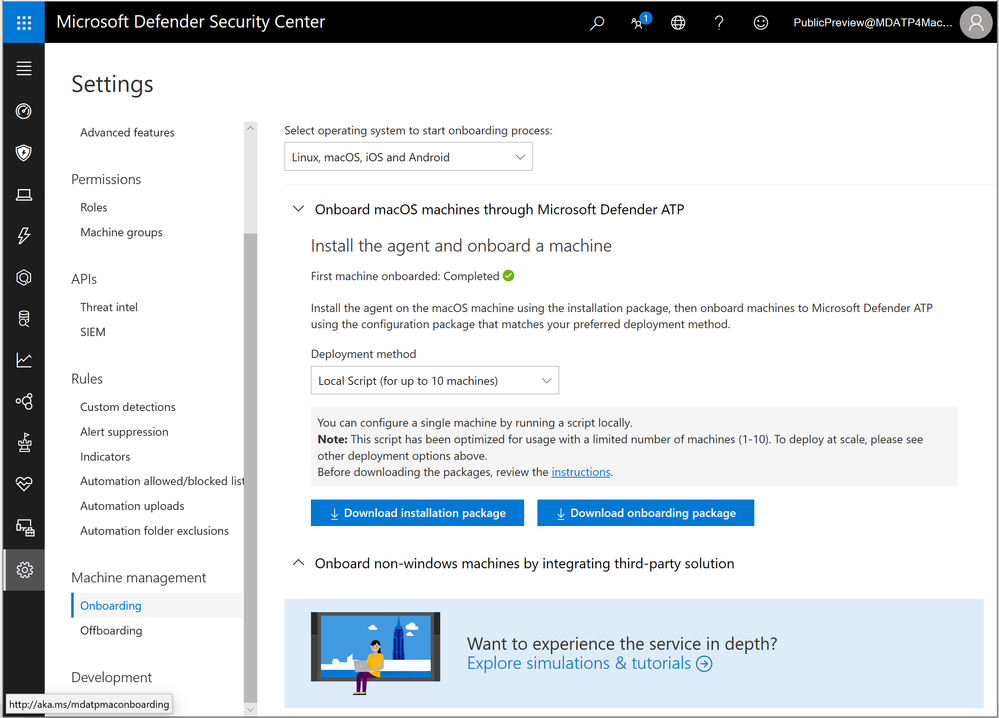Collapse the Onboard macOS machines section
Screen dimensions: 999x718
[298, 209]
